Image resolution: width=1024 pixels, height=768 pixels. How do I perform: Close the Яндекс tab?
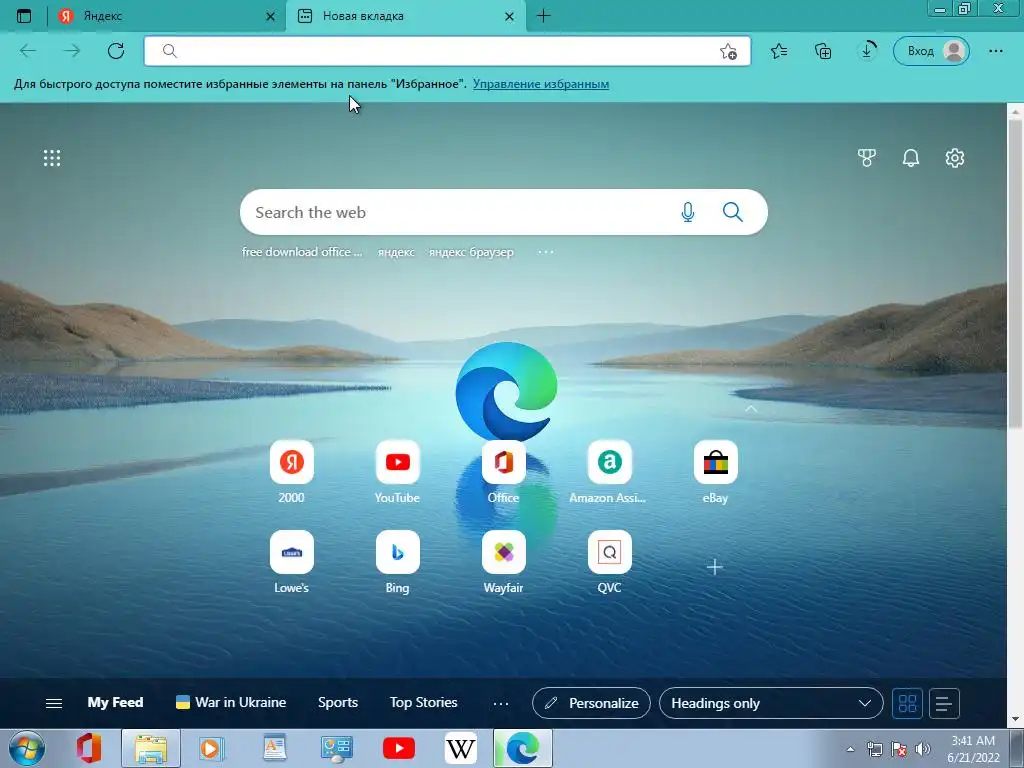[270, 16]
